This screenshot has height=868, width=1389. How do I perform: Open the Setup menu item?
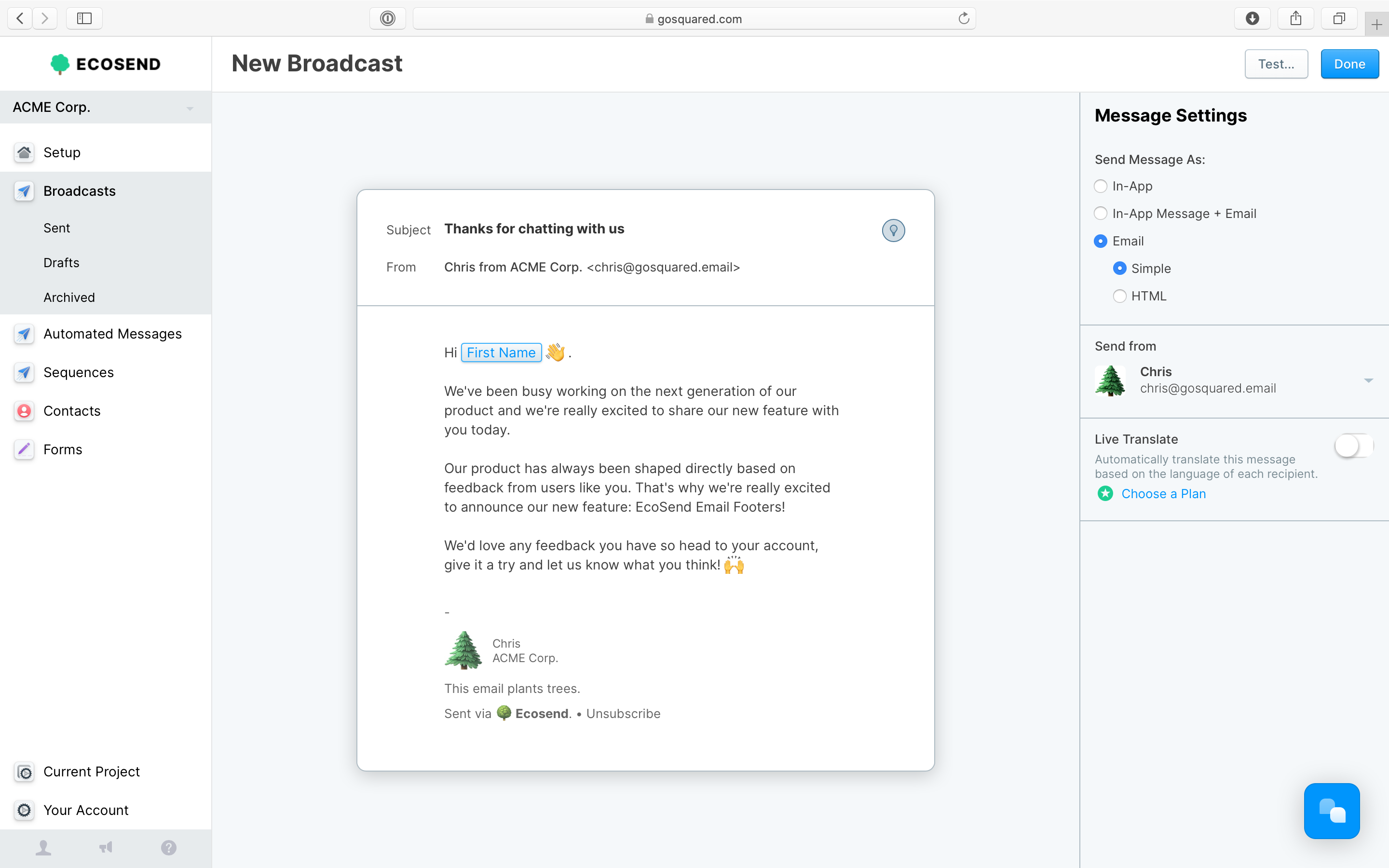tap(106, 153)
